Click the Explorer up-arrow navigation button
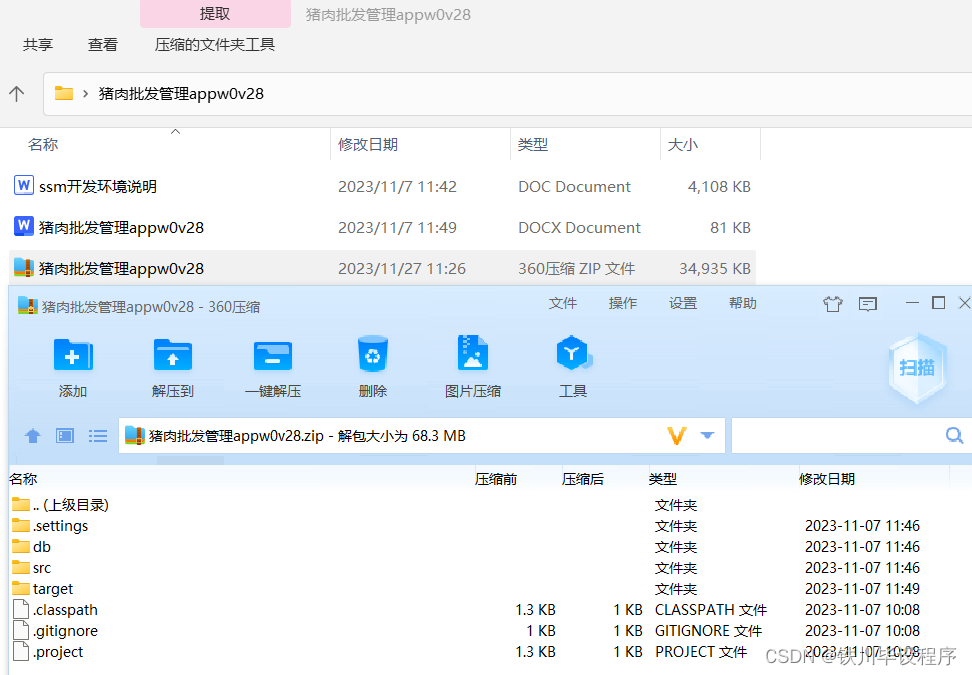 (x=17, y=94)
